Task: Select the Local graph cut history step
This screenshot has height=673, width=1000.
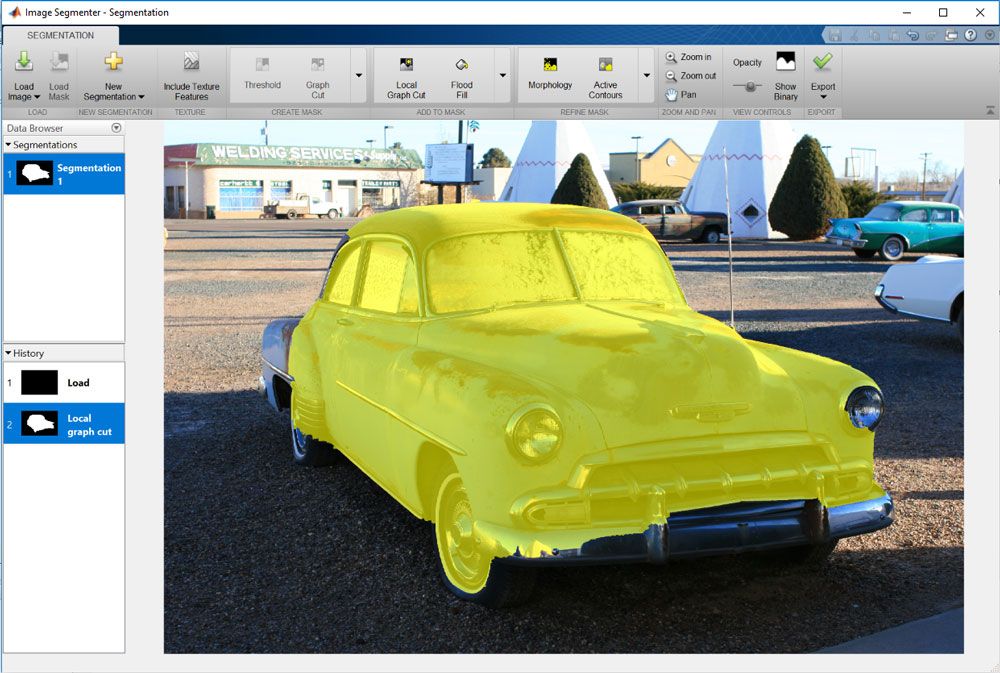Action: tap(64, 424)
